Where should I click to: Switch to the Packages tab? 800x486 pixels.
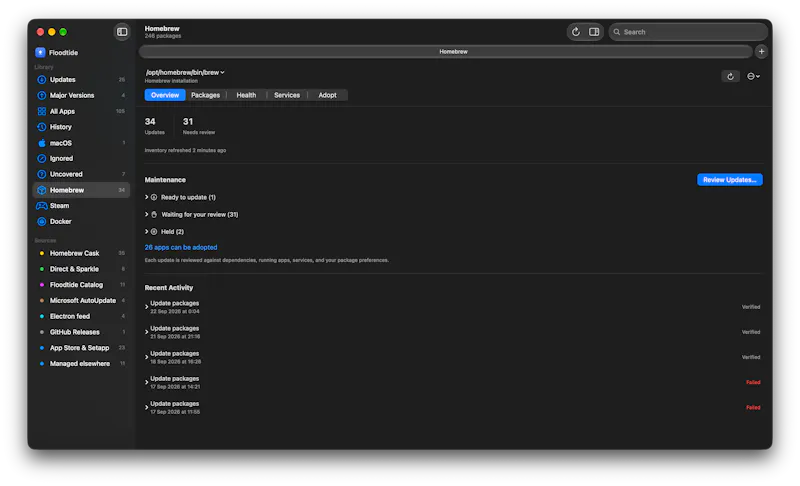point(206,95)
